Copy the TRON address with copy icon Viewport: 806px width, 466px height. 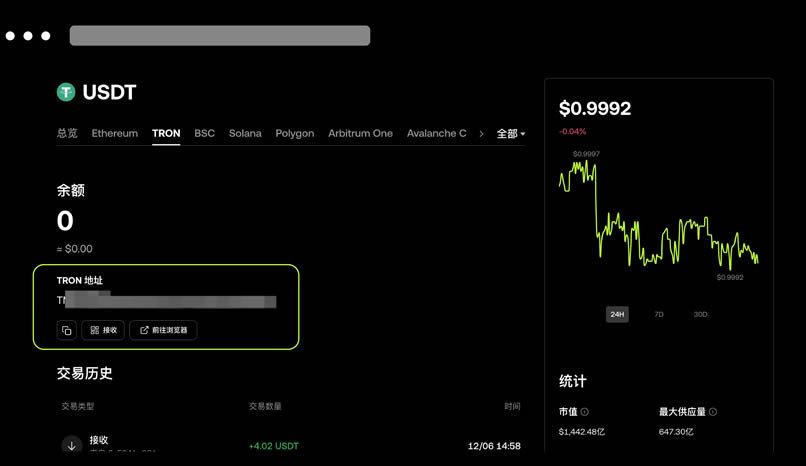[67, 330]
